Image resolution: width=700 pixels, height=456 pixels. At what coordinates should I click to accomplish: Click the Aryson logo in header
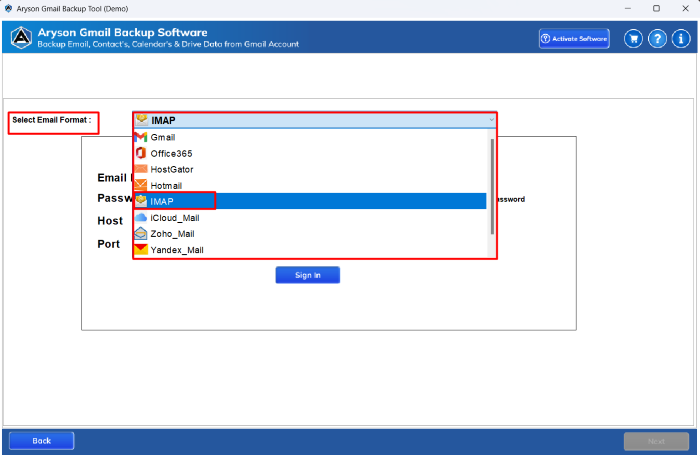pos(21,38)
